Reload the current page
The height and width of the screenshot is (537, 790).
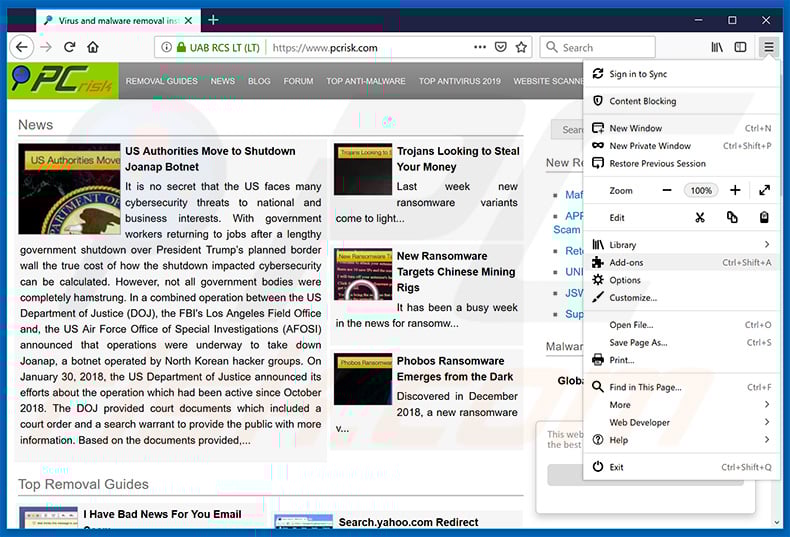click(70, 47)
